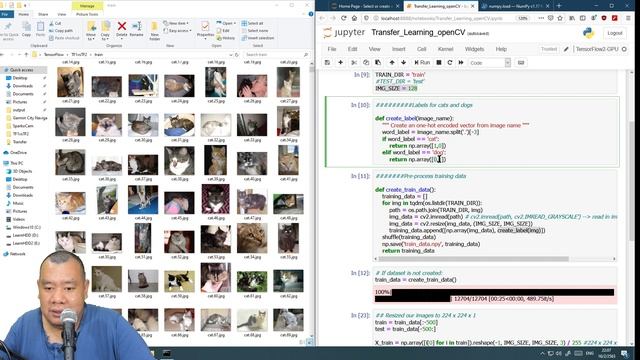Go up one folder level in Explorer

point(26,54)
